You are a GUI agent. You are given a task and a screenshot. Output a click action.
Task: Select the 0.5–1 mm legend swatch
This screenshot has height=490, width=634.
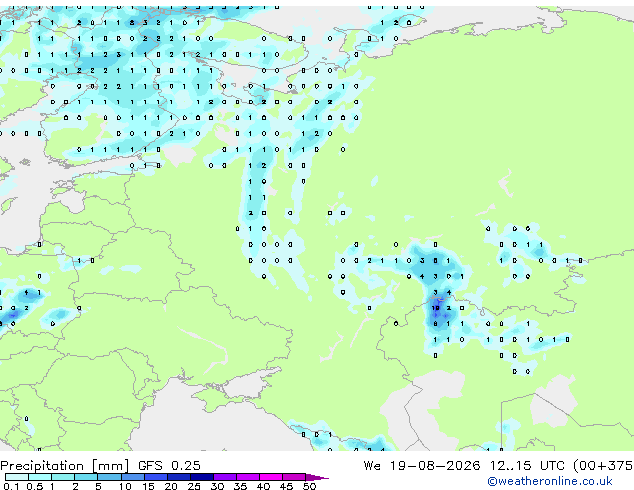(40, 477)
